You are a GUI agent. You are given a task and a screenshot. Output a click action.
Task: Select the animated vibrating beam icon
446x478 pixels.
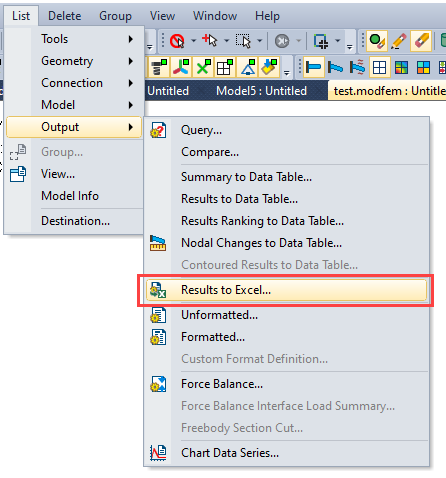point(357,67)
